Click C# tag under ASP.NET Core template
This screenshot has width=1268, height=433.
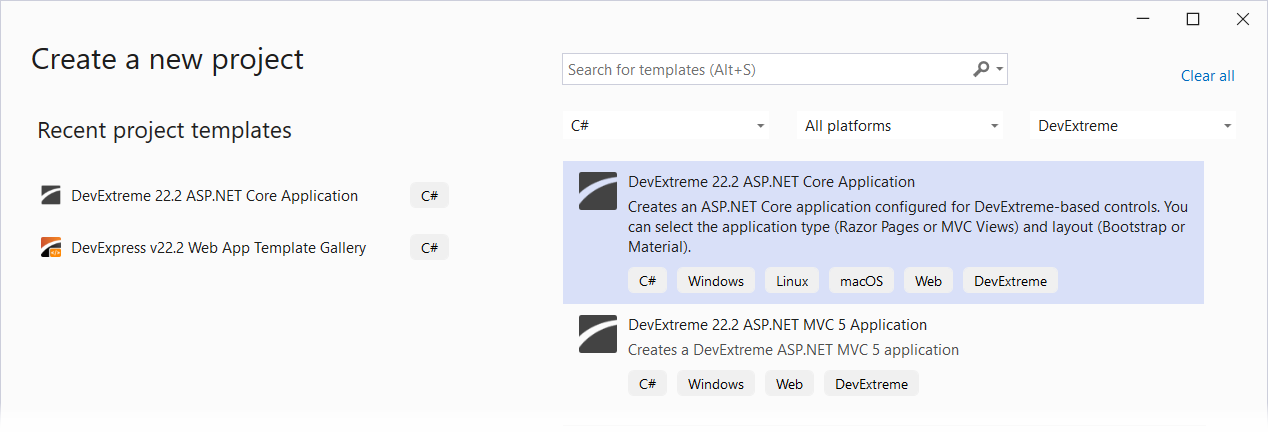647,281
